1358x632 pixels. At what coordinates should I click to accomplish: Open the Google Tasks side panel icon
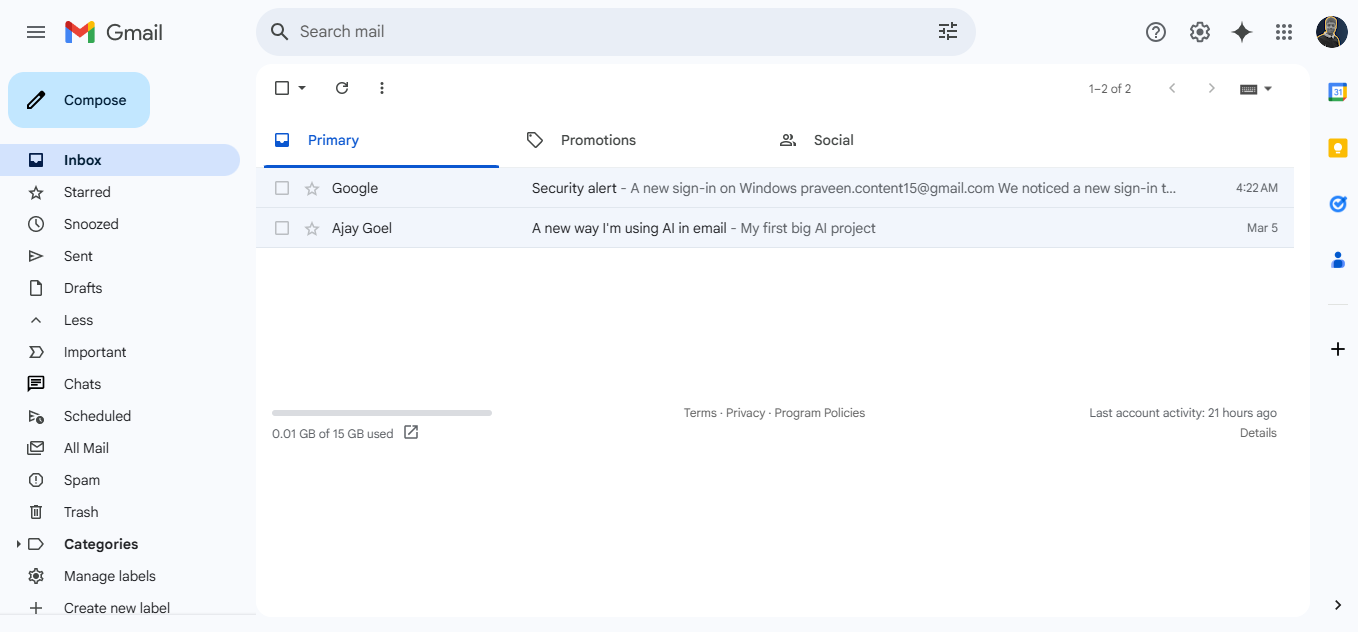pos(1337,204)
